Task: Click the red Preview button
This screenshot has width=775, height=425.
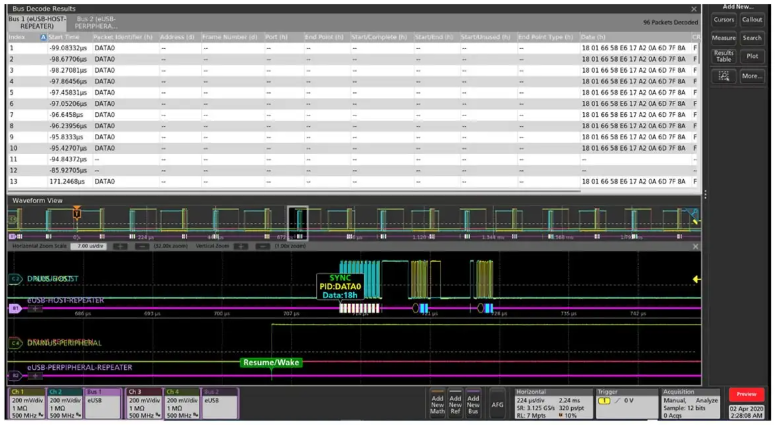Action: click(746, 394)
